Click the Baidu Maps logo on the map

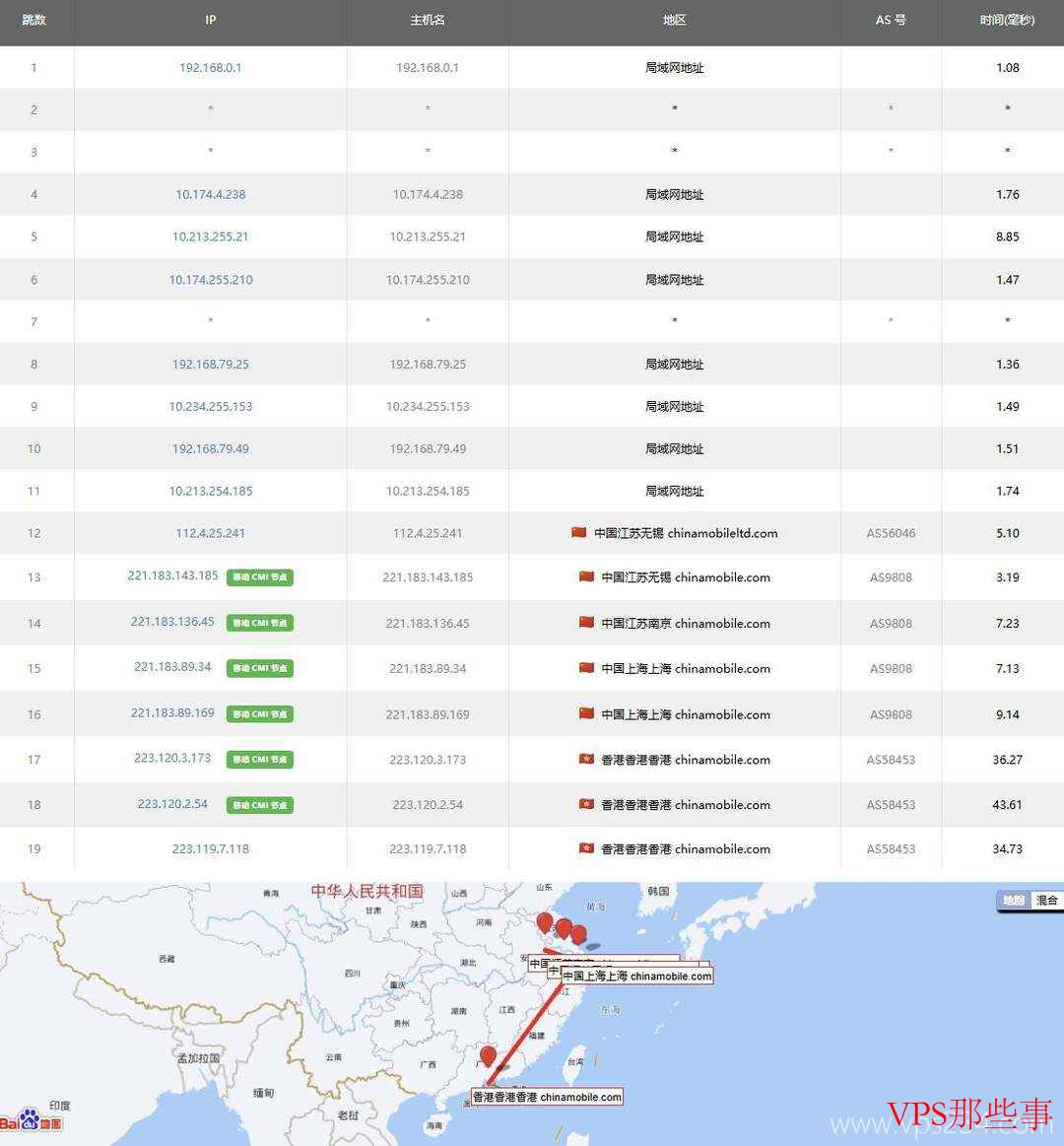(31, 1120)
